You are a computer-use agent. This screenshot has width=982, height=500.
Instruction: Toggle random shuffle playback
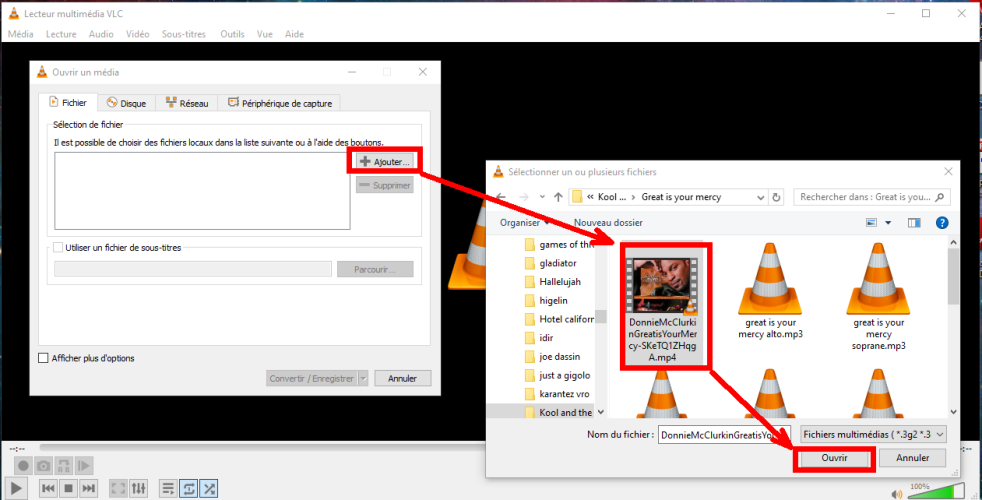pyautogui.click(x=210, y=488)
